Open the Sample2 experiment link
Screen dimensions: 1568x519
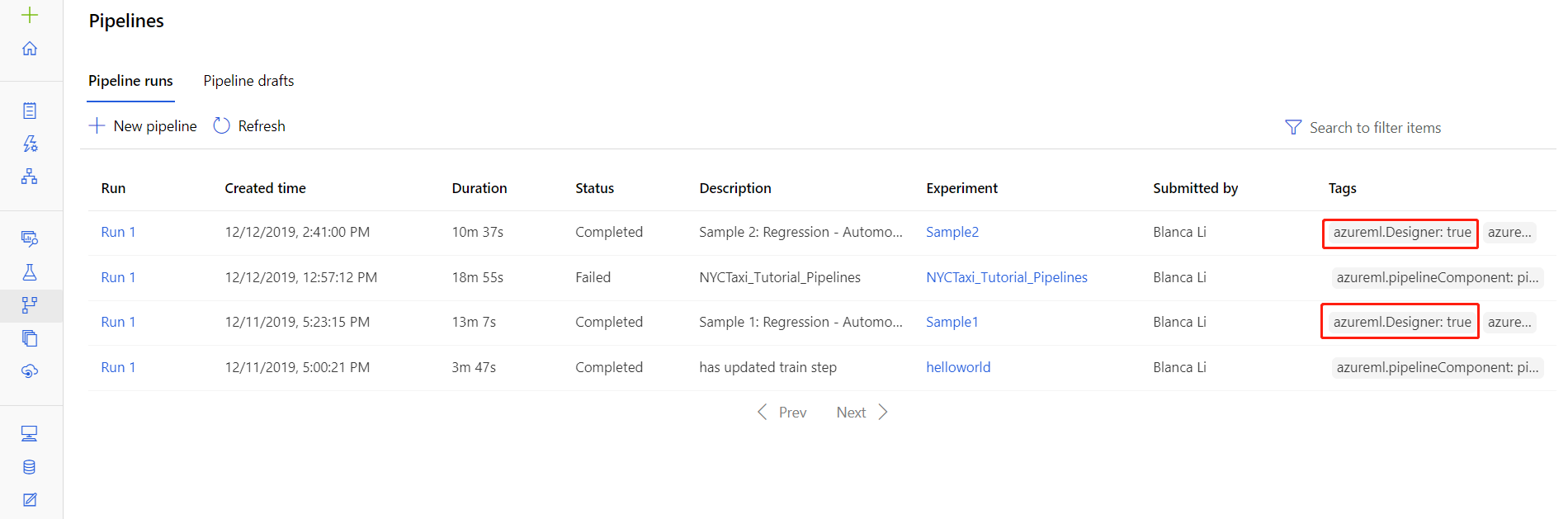pos(952,233)
